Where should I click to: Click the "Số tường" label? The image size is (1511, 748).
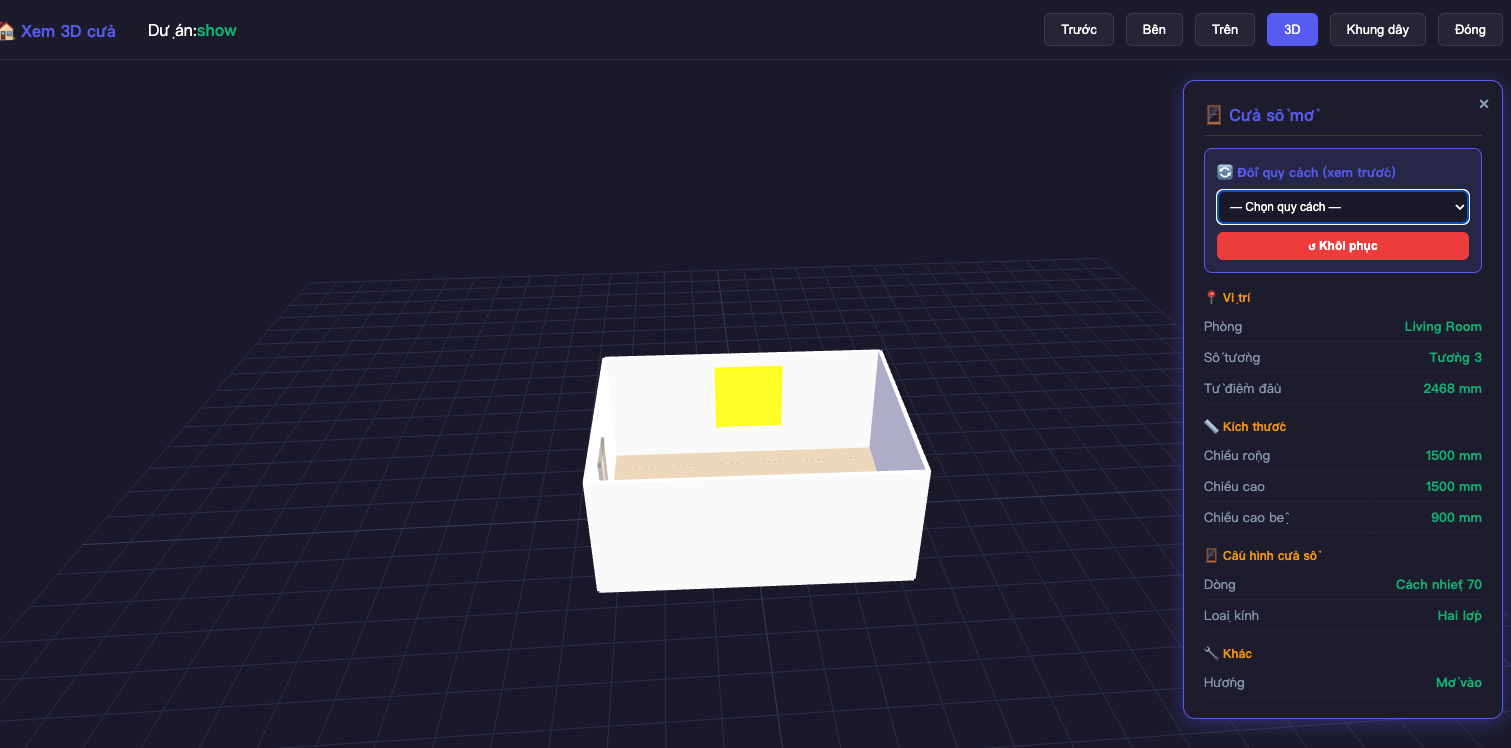1232,357
